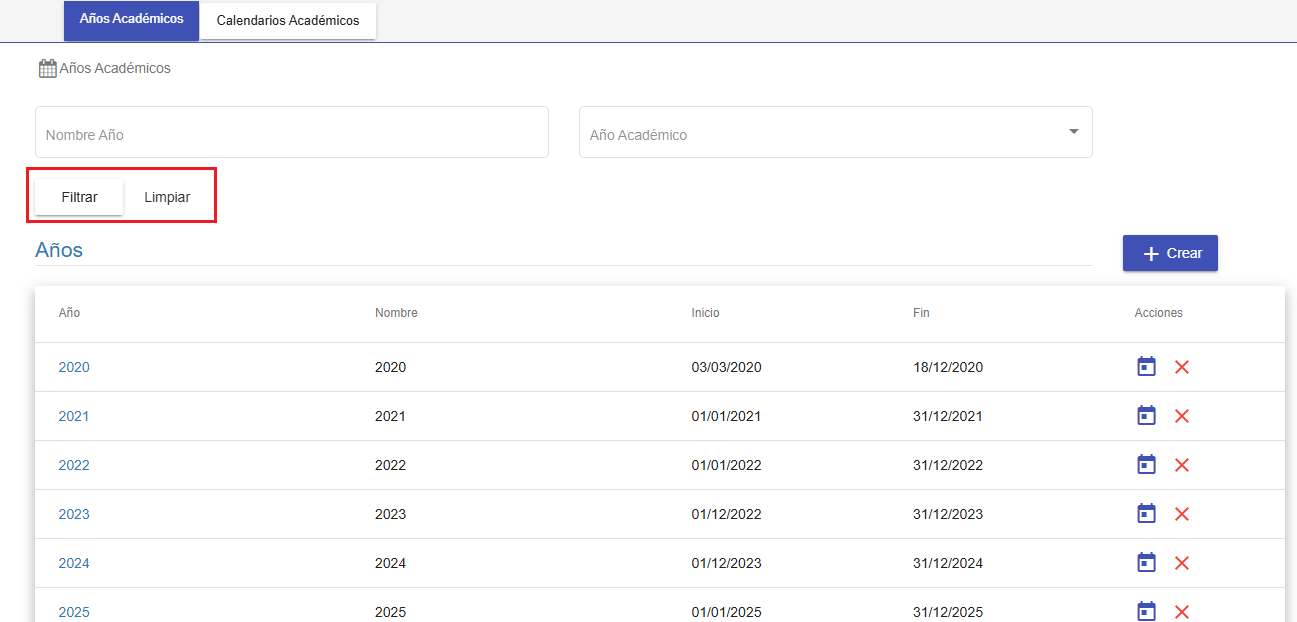This screenshot has height=622, width=1297.
Task: Switch to Calendarios Académicos tab
Action: [288, 21]
